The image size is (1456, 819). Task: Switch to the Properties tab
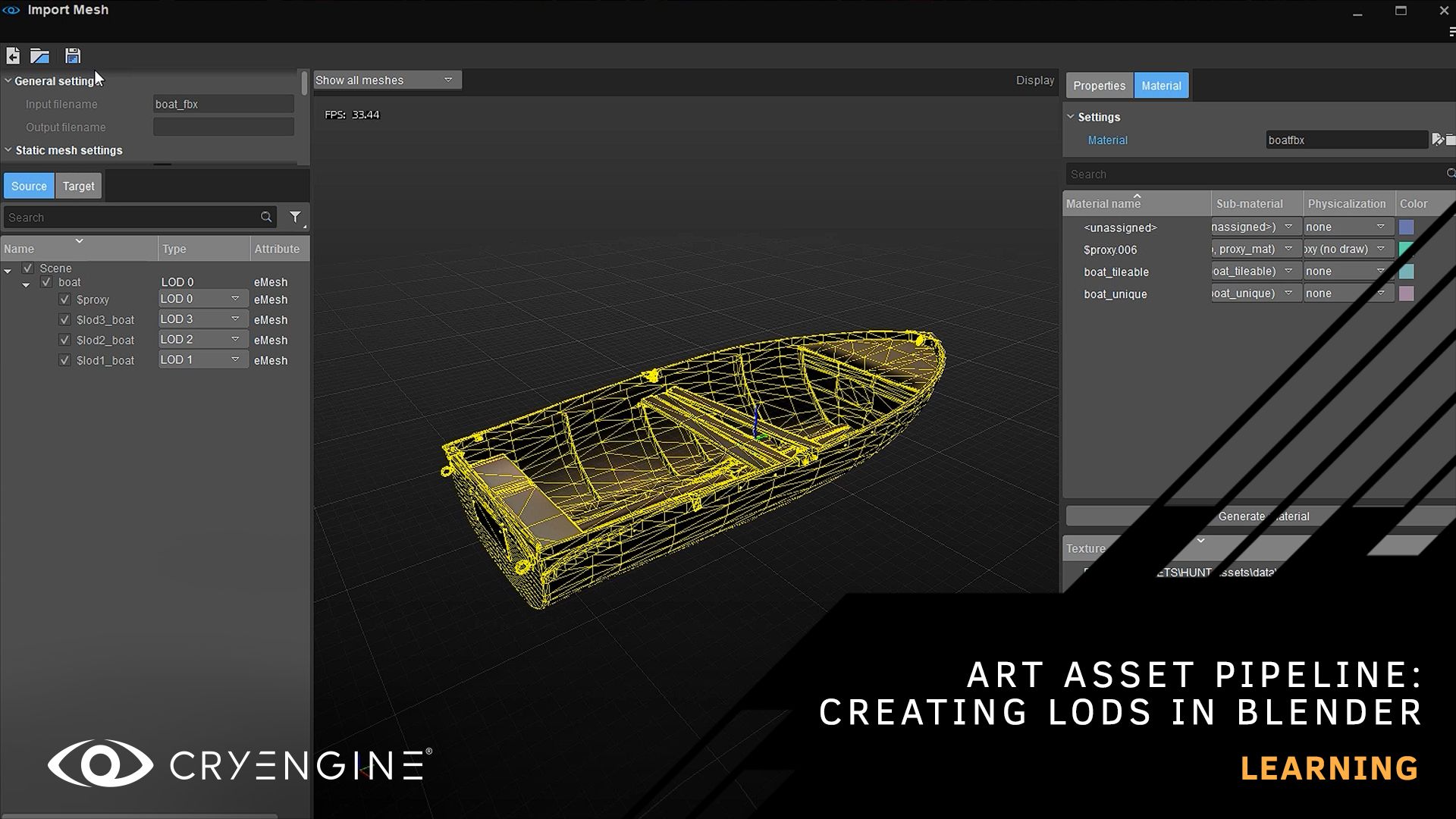[x=1099, y=85]
